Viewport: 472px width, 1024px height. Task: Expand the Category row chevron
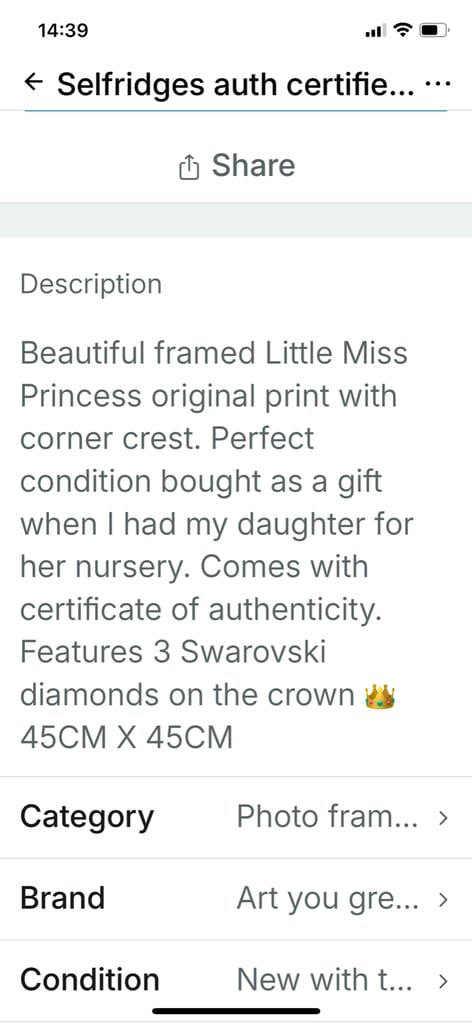coord(443,818)
